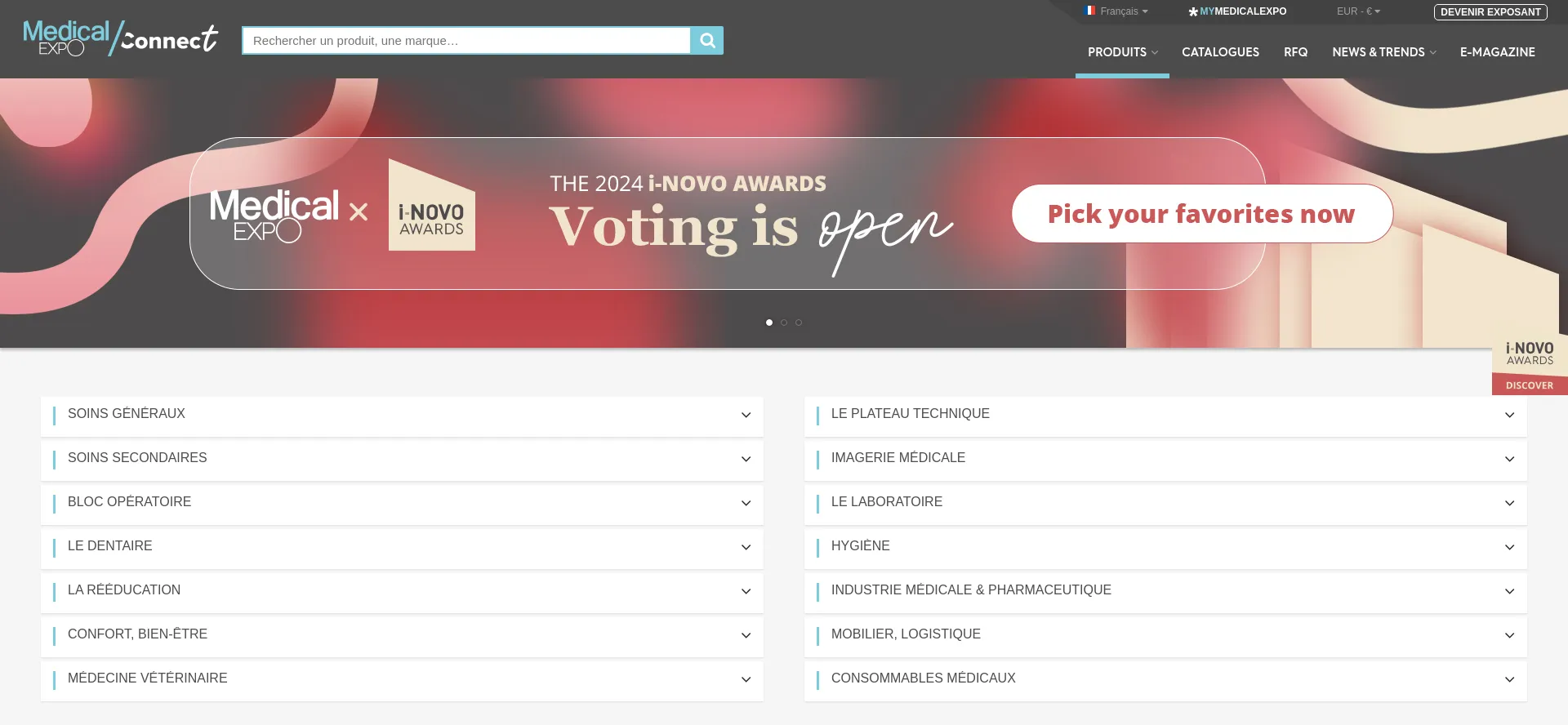The image size is (1568, 725).
Task: Click the Le Plateau Technique category label
Action: coord(911,414)
